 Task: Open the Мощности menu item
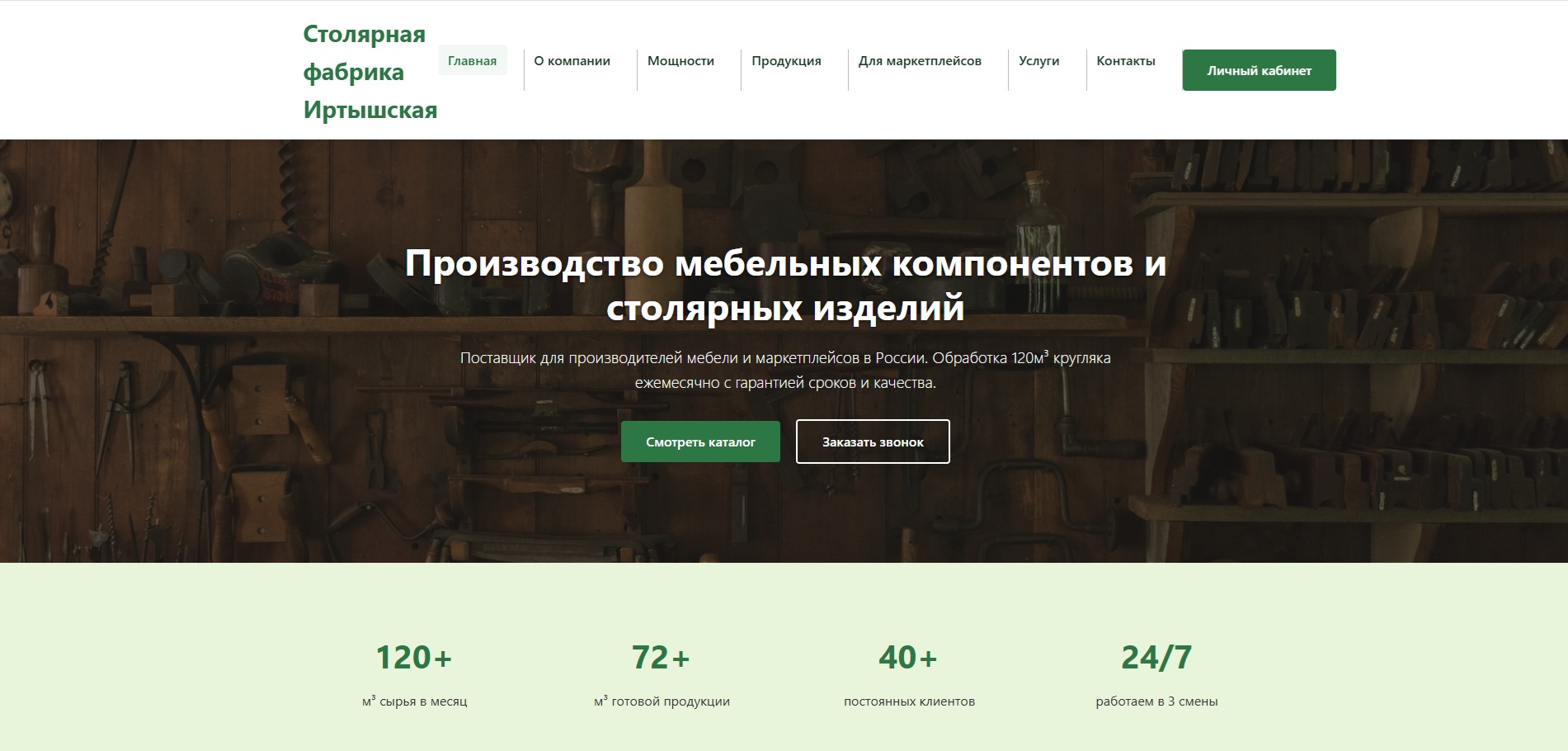(681, 60)
